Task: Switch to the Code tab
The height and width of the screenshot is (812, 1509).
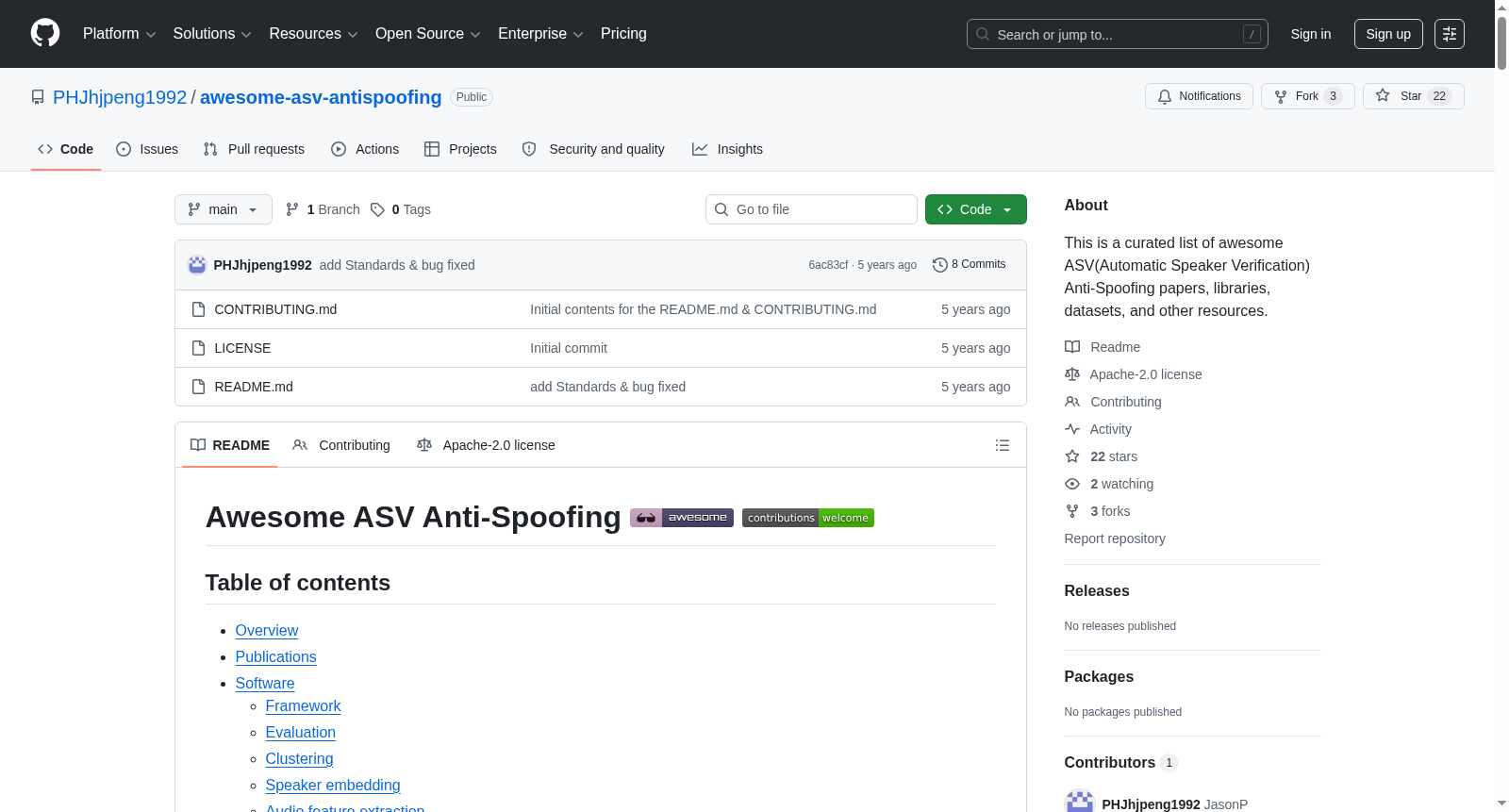Action: (65, 149)
